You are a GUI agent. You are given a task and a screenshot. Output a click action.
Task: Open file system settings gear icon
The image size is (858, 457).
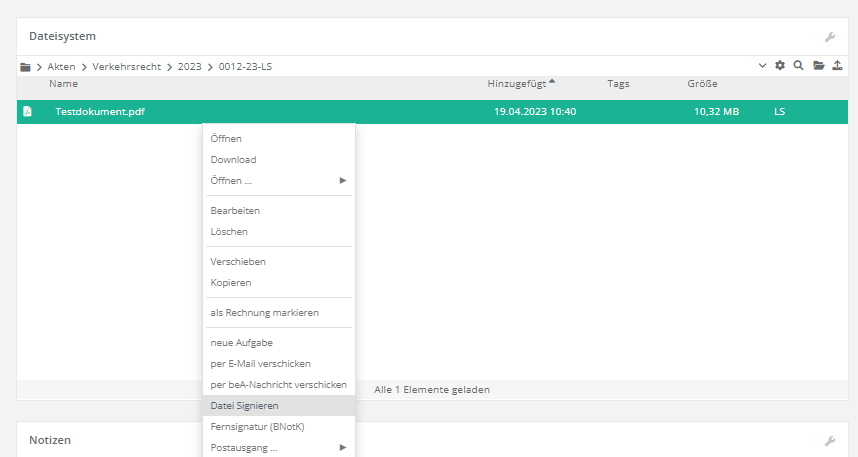(780, 66)
